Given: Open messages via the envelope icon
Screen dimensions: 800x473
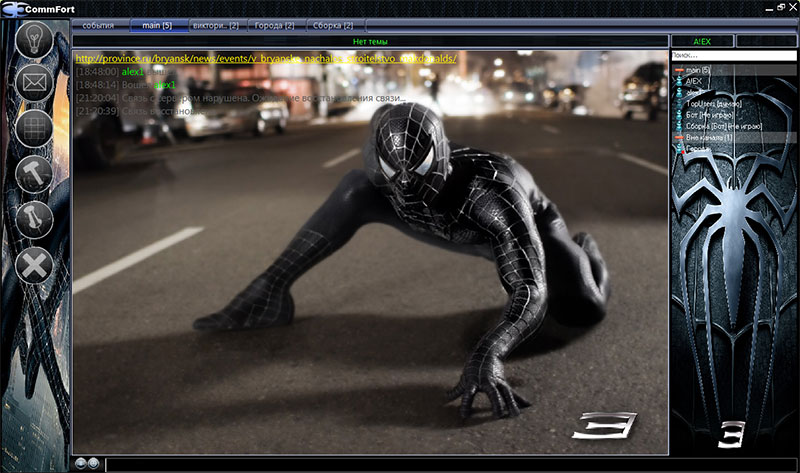Looking at the screenshot, I should point(34,83).
